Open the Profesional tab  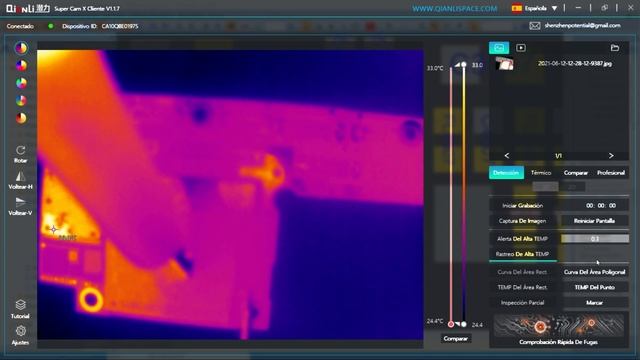pyautogui.click(x=611, y=173)
